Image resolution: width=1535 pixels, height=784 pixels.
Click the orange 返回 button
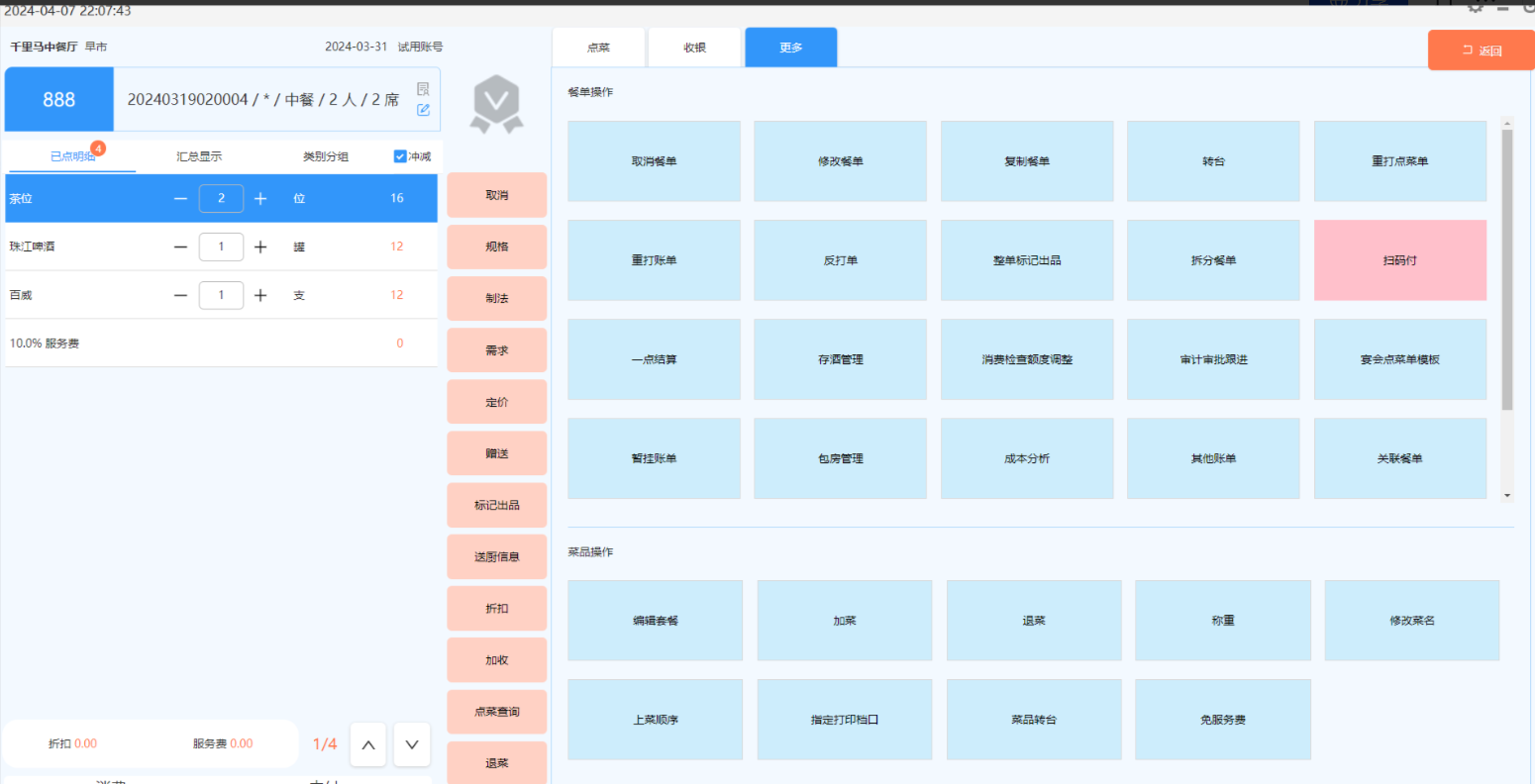tap(1481, 50)
